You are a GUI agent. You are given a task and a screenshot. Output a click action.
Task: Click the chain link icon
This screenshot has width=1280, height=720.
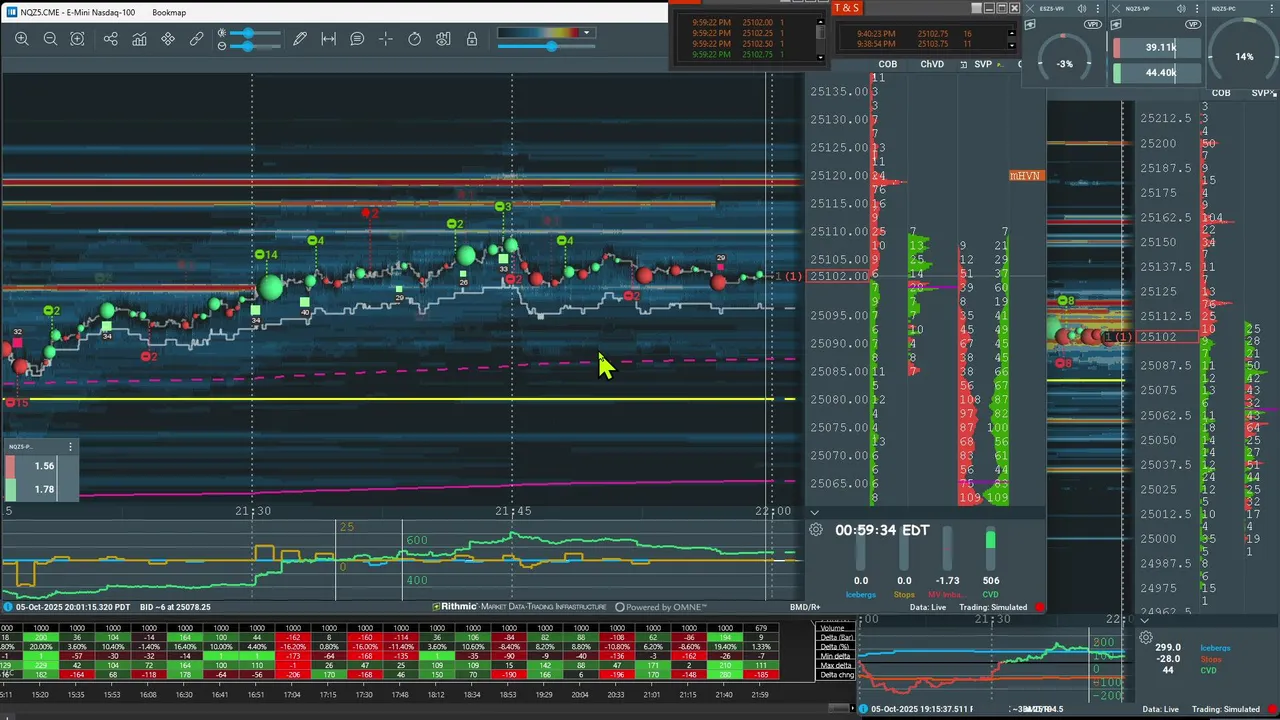[x=197, y=39]
